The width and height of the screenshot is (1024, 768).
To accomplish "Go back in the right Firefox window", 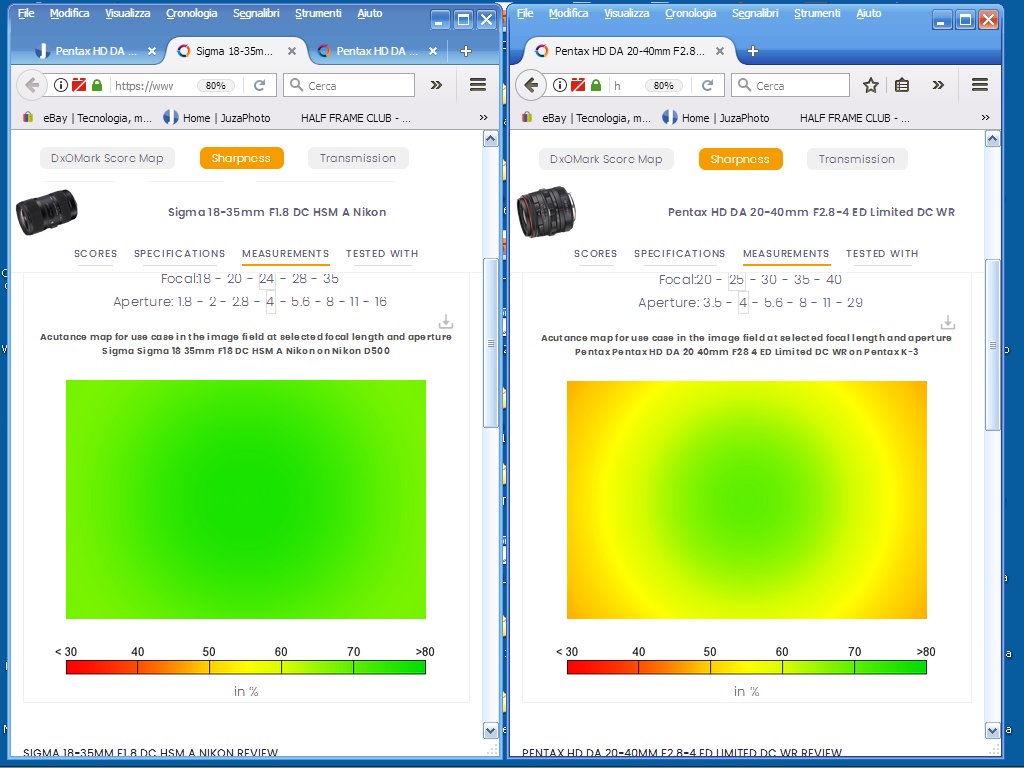I will [x=531, y=85].
